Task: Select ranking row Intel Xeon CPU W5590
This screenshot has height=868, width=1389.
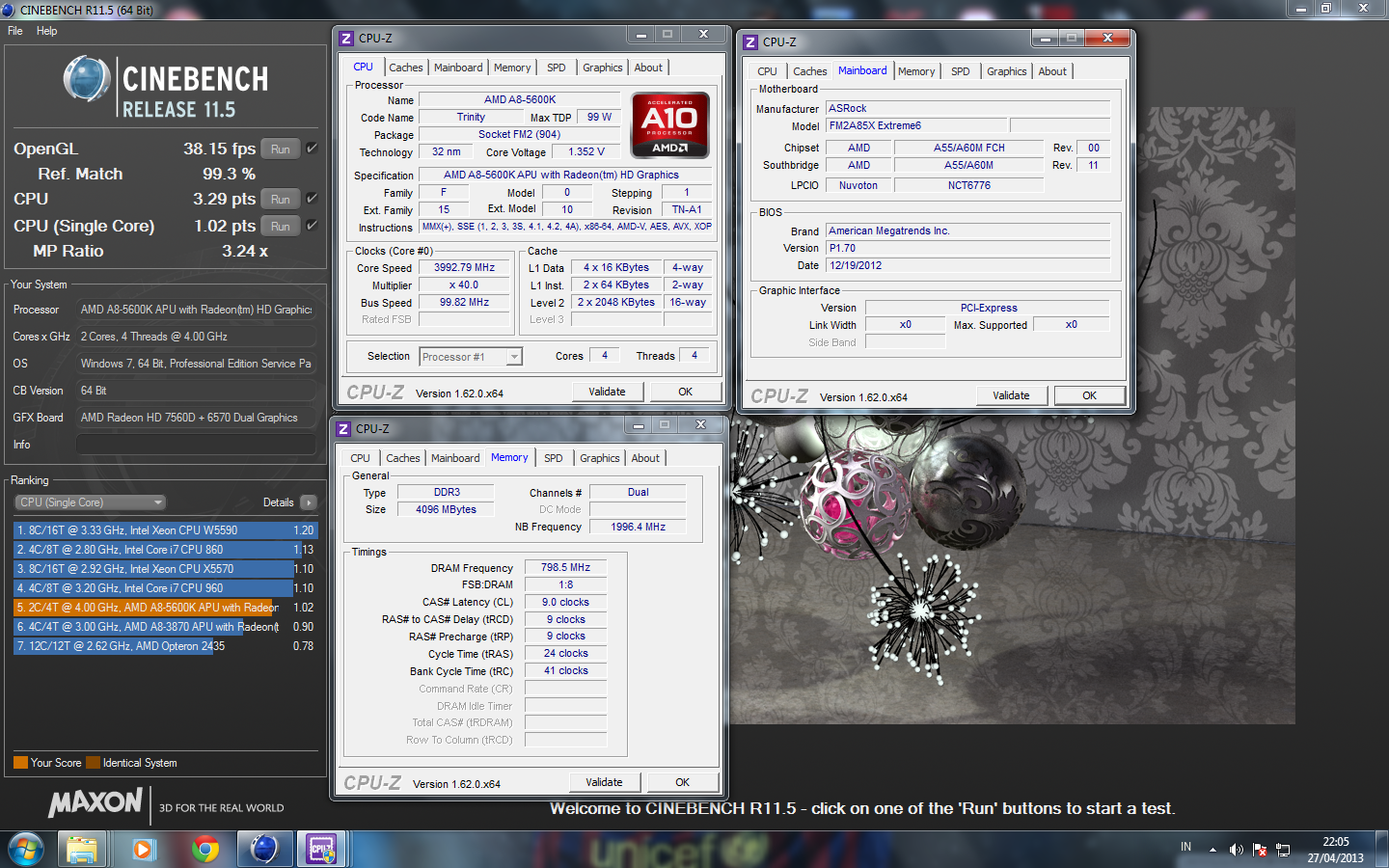Action: click(164, 530)
